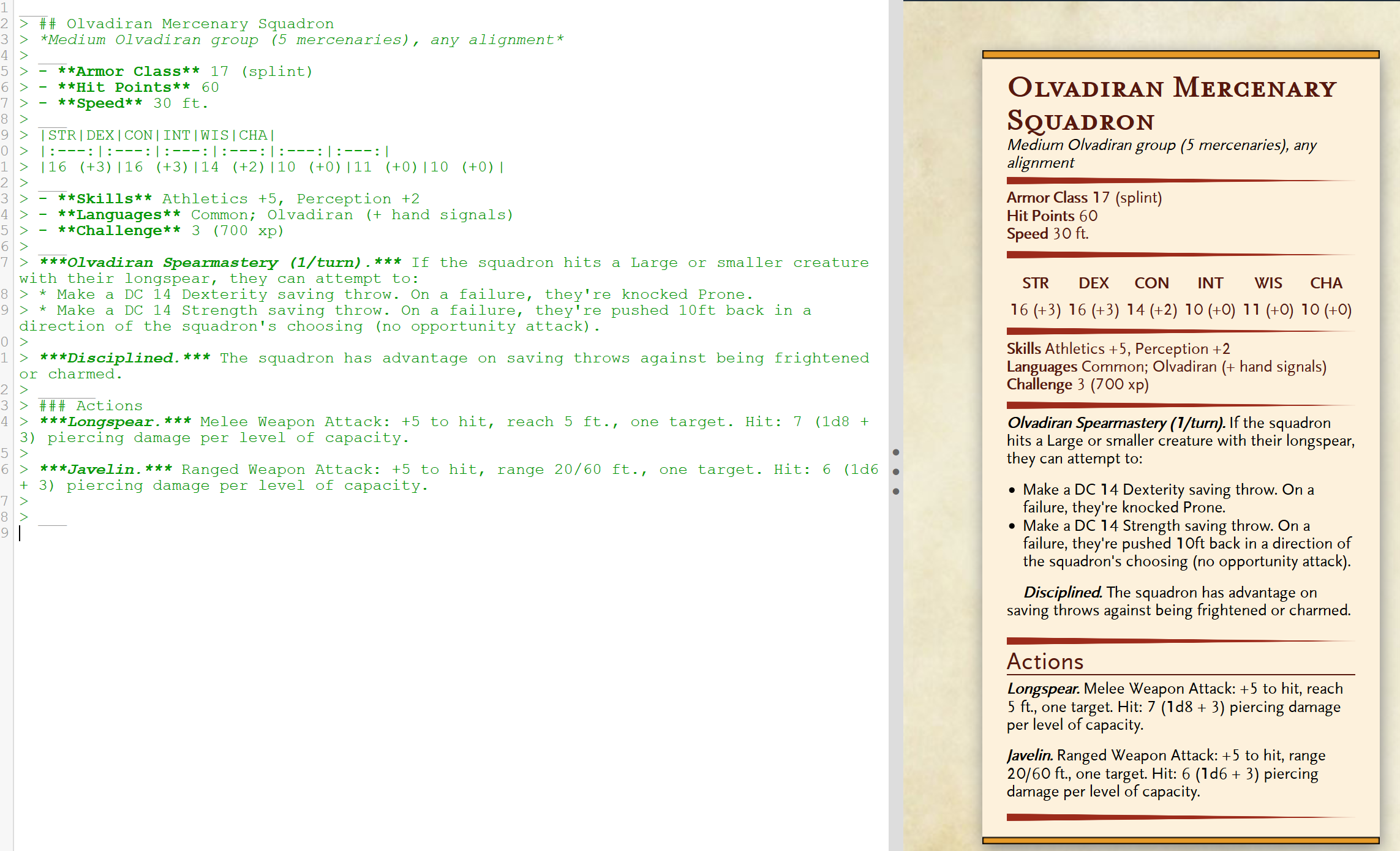Click the '|STR|DEX|CON|INT|WIS|CHA|' source row
The height and width of the screenshot is (851, 1400).
pyautogui.click(x=157, y=135)
